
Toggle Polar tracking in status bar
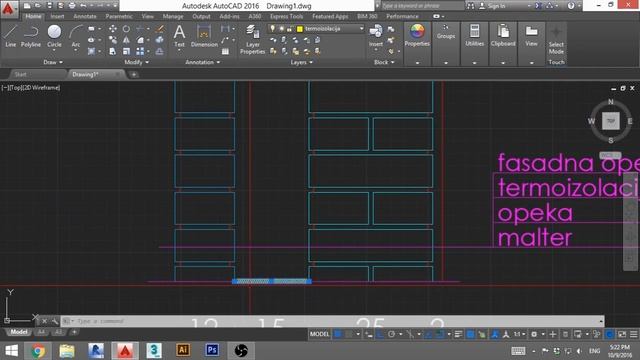click(x=392, y=334)
